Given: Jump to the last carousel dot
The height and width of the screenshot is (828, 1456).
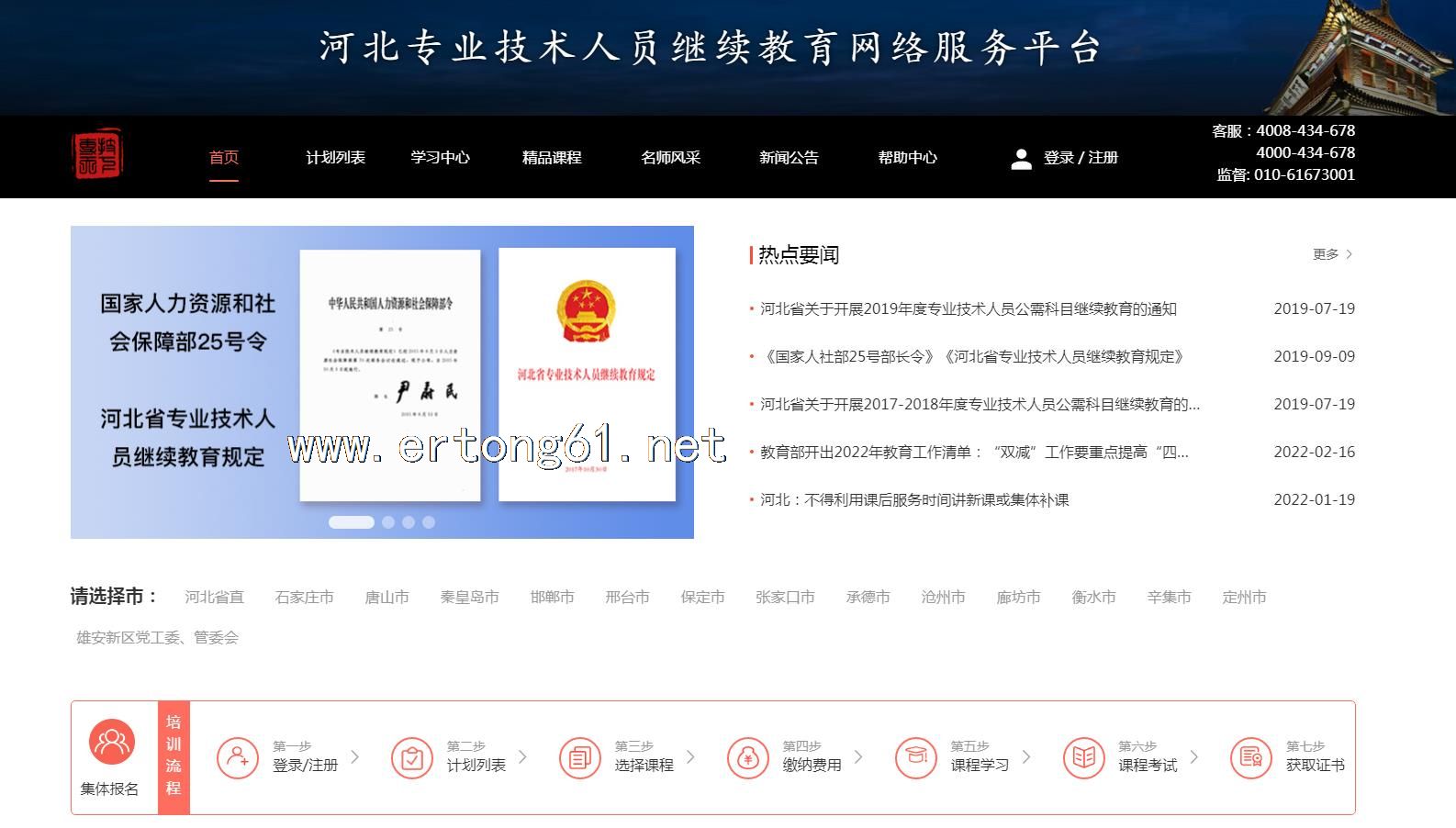Looking at the screenshot, I should point(429,522).
